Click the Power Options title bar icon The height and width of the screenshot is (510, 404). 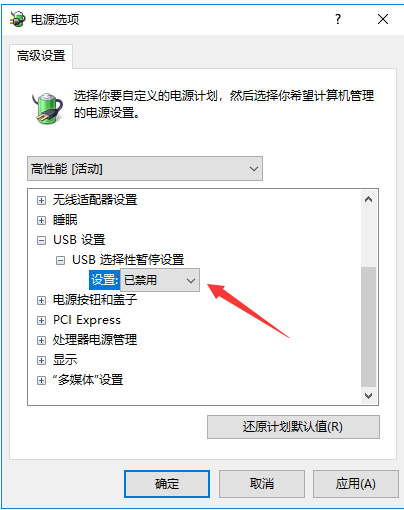[17, 19]
